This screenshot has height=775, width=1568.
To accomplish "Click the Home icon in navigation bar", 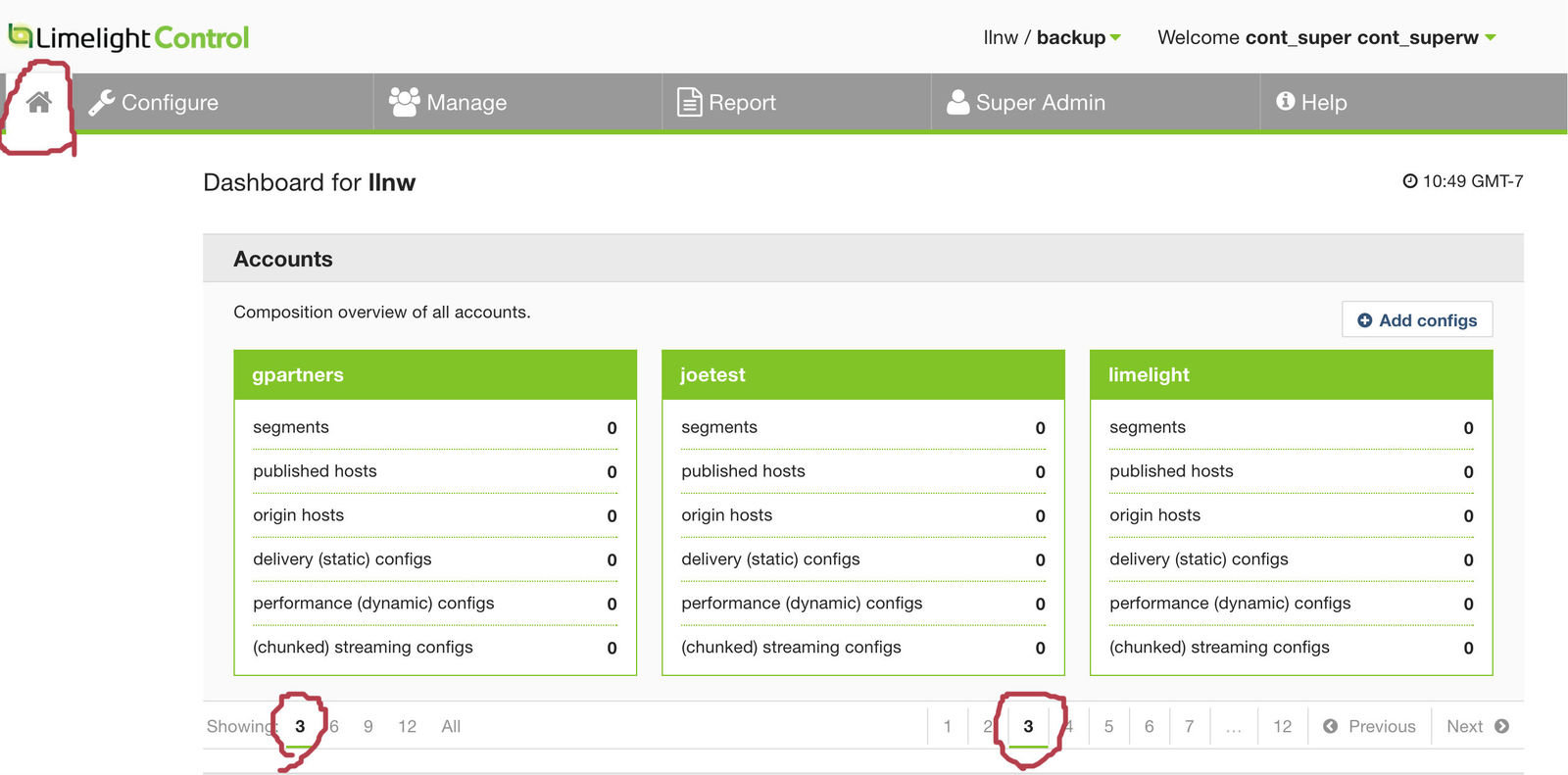I will tap(39, 102).
